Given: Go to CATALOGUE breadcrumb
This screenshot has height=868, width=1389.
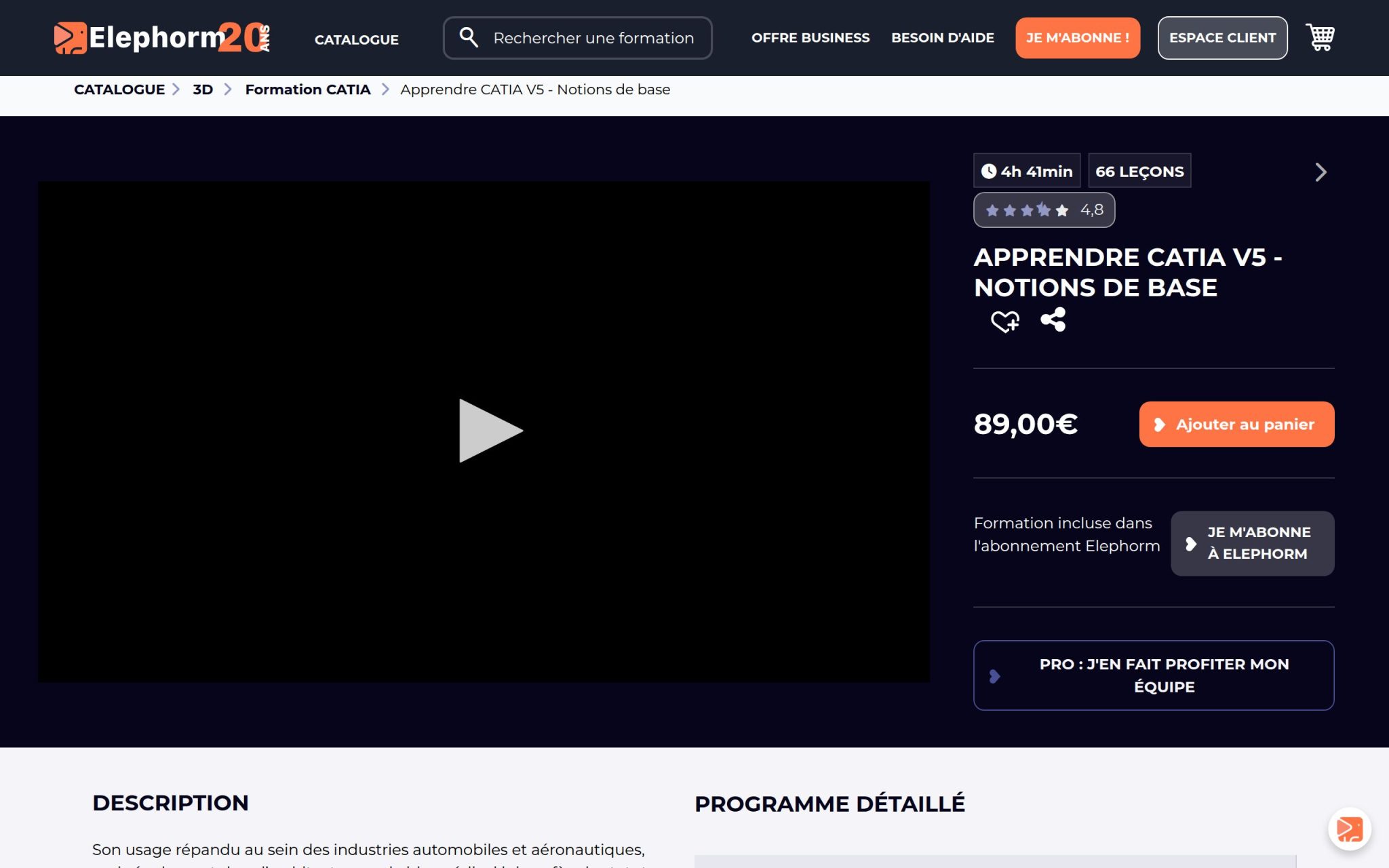Looking at the screenshot, I should [x=119, y=90].
